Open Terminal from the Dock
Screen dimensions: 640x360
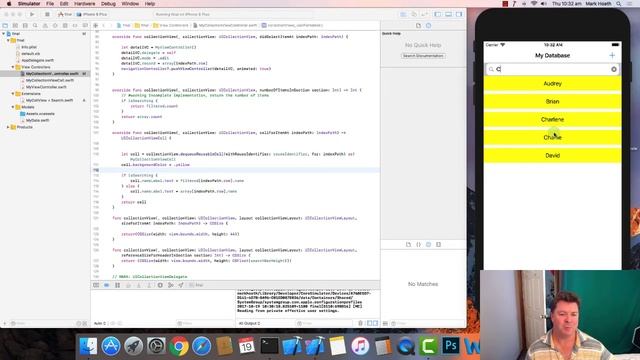coord(269,346)
